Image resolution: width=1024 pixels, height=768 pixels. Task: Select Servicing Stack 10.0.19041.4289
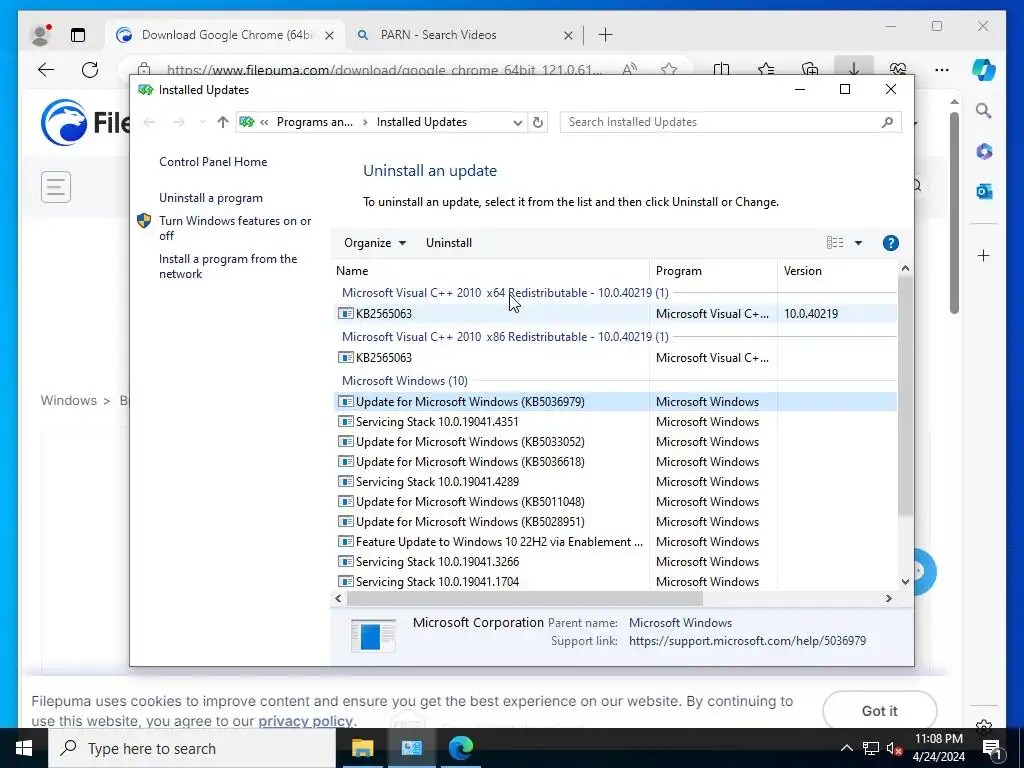point(615,482)
